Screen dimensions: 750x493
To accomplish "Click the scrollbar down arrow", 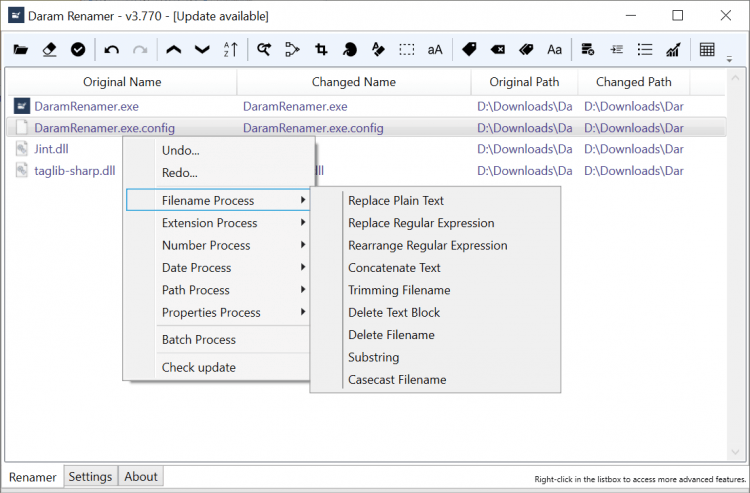I will pyautogui.click(x=735, y=452).
